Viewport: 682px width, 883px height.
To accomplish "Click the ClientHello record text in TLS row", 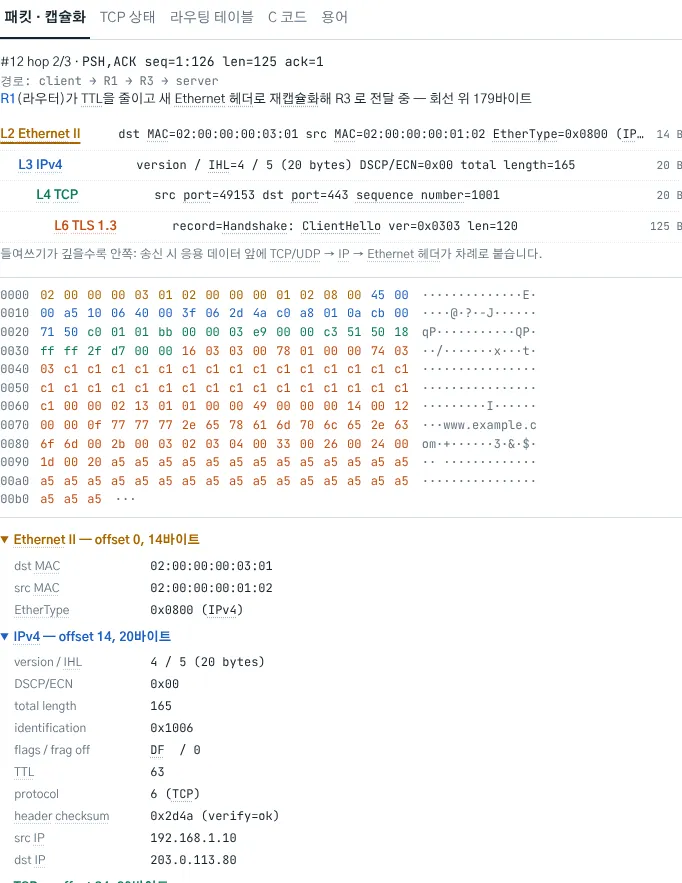I will (x=341, y=226).
